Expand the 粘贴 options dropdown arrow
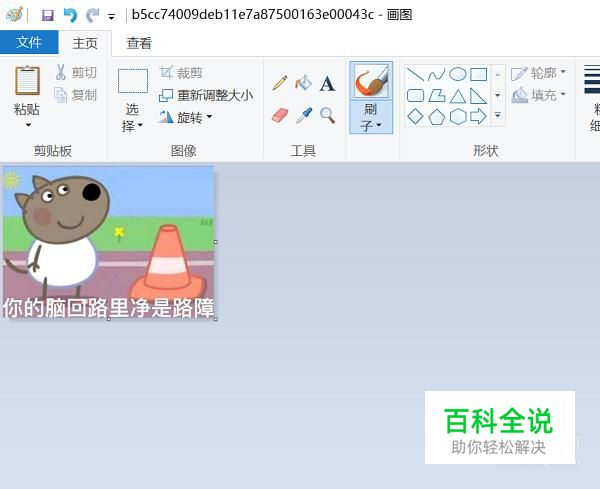 (28, 125)
